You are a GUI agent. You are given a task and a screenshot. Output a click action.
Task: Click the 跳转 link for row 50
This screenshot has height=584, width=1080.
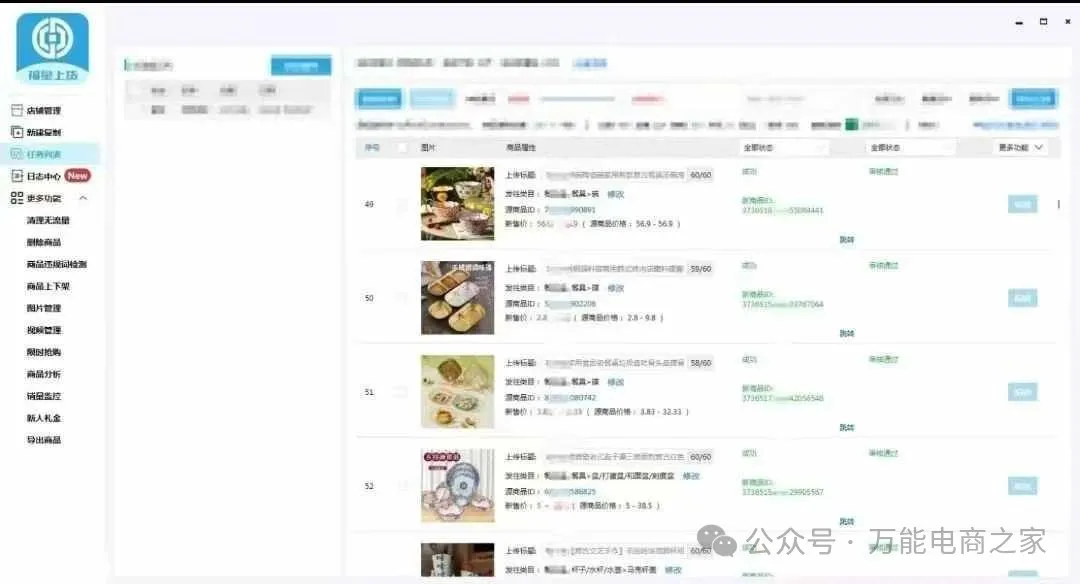[x=846, y=333]
